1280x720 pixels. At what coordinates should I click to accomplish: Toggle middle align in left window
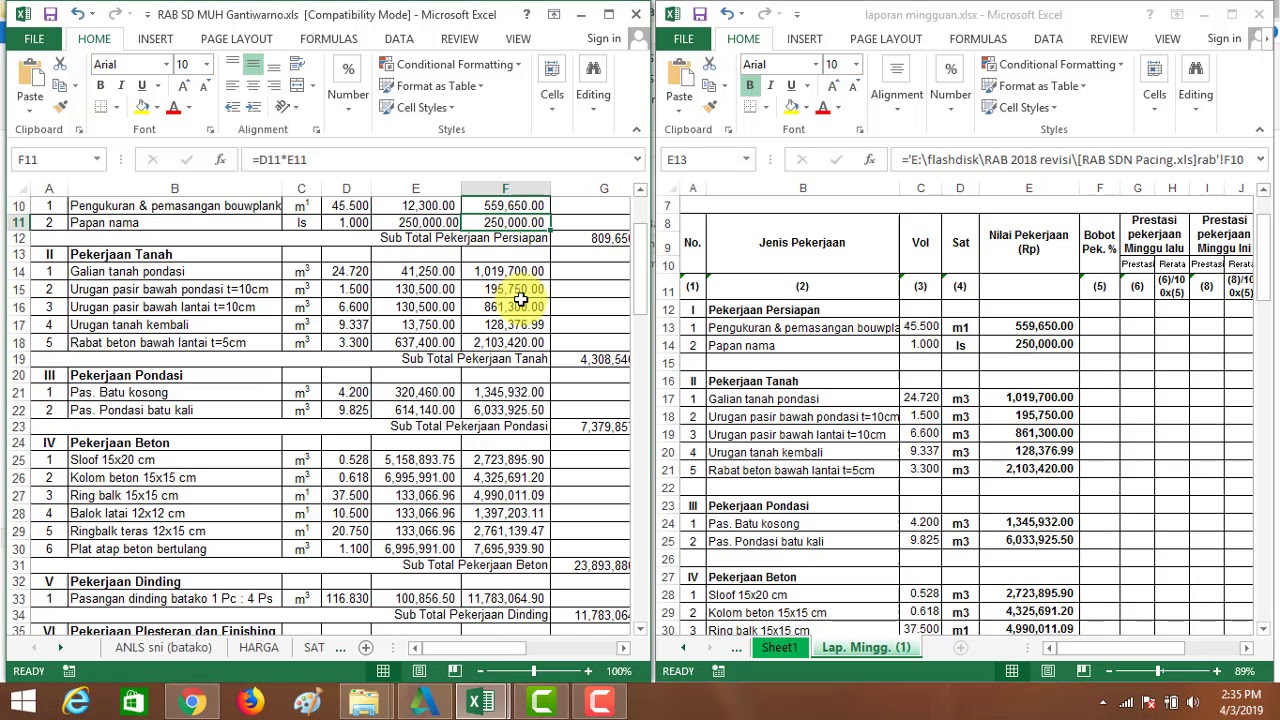pos(253,64)
